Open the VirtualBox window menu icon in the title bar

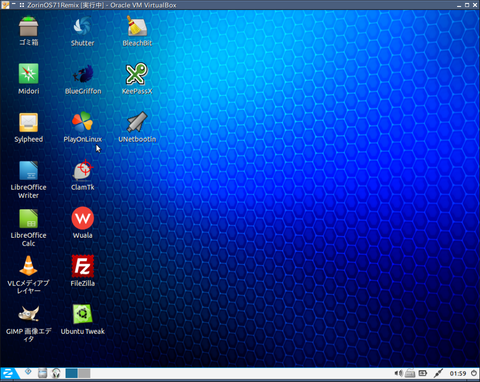pos(6,5)
